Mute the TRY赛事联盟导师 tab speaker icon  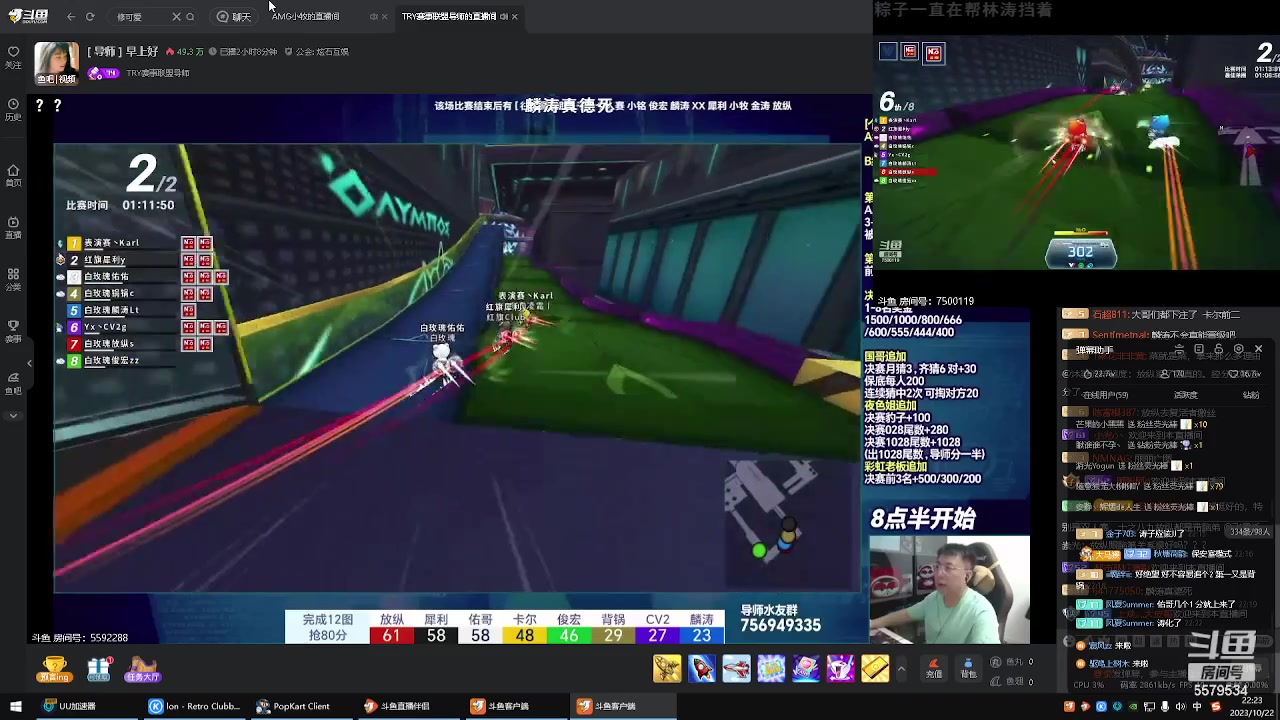point(503,16)
